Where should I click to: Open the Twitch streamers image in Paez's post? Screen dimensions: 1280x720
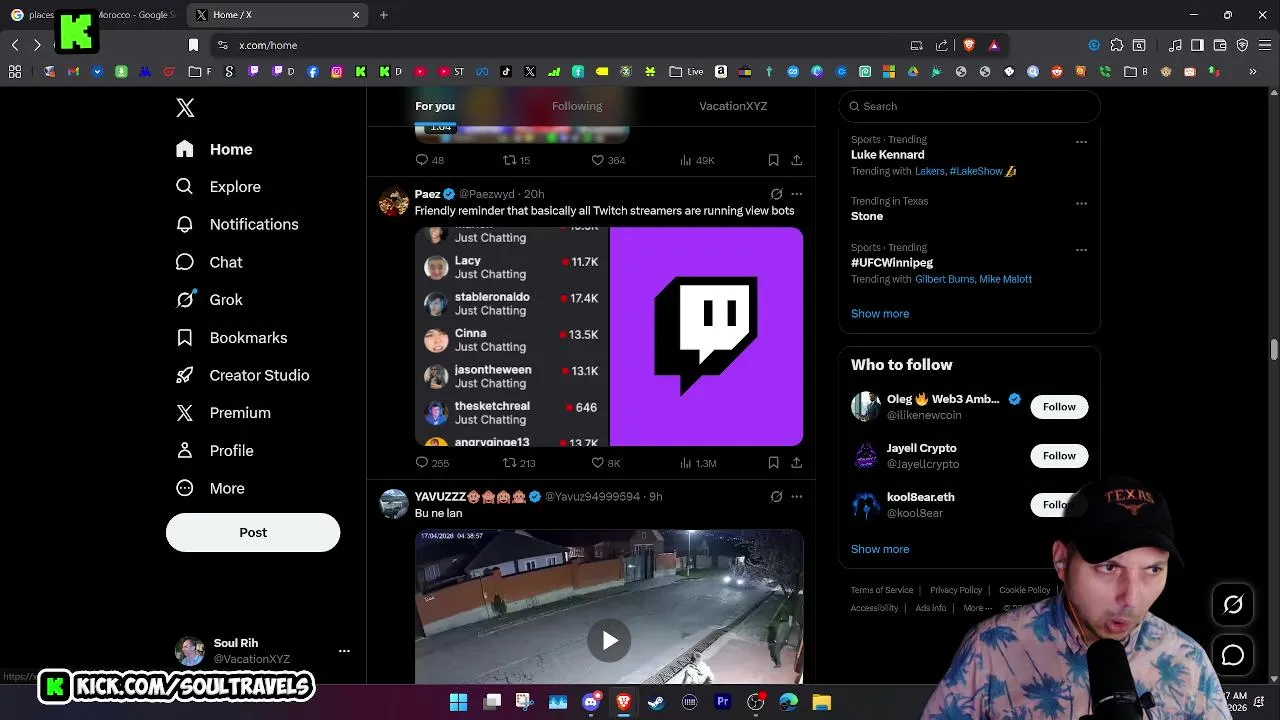[609, 336]
